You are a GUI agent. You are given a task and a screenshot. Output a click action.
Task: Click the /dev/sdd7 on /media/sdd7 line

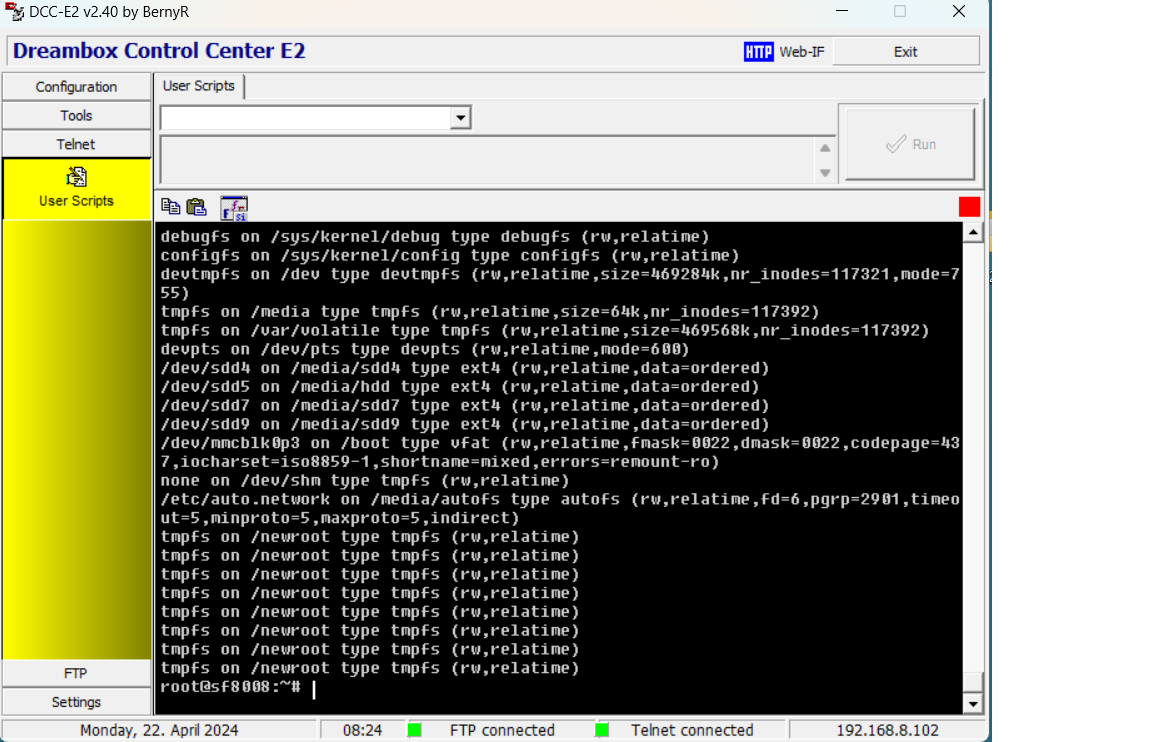(464, 405)
